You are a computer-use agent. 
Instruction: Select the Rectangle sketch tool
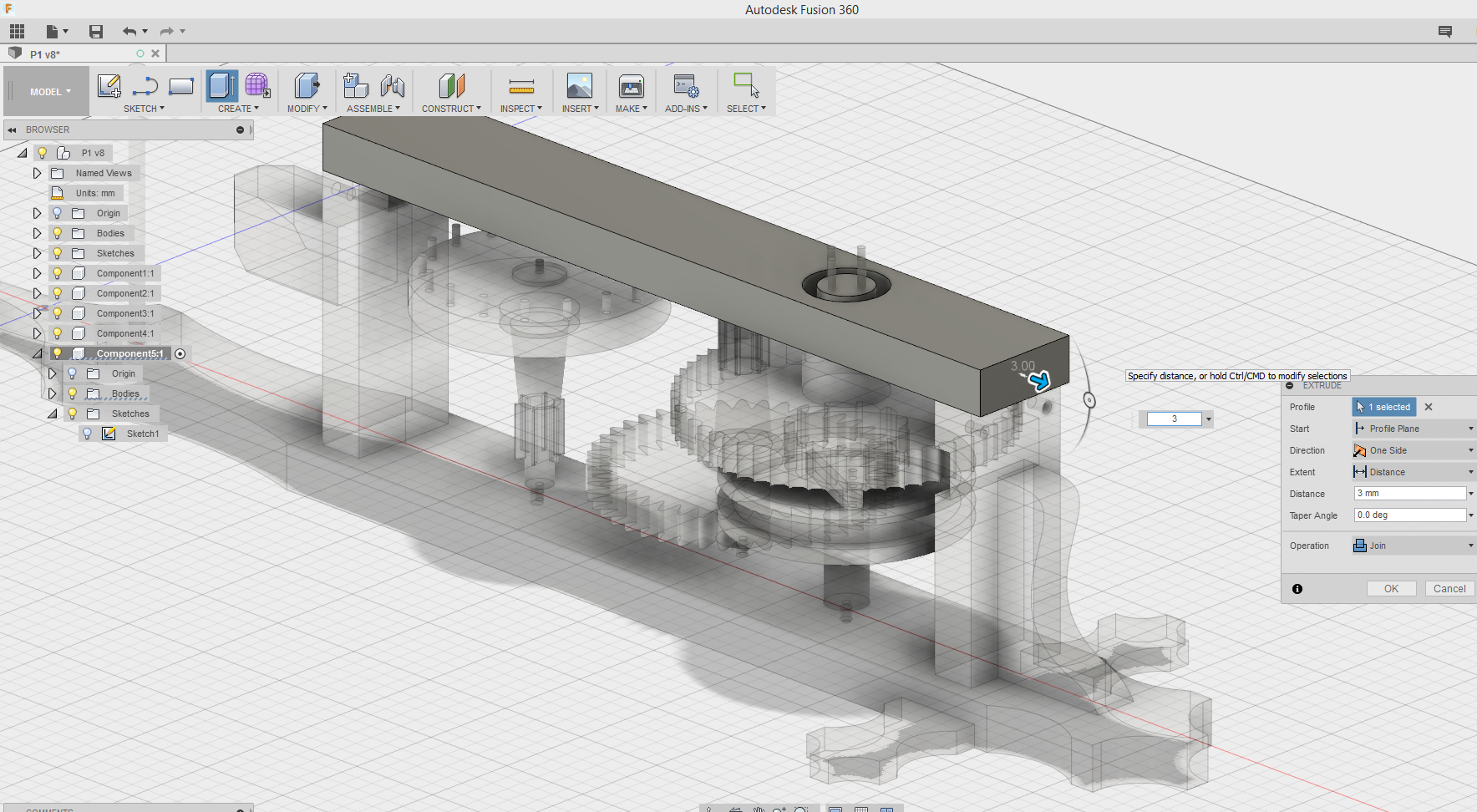[x=181, y=86]
